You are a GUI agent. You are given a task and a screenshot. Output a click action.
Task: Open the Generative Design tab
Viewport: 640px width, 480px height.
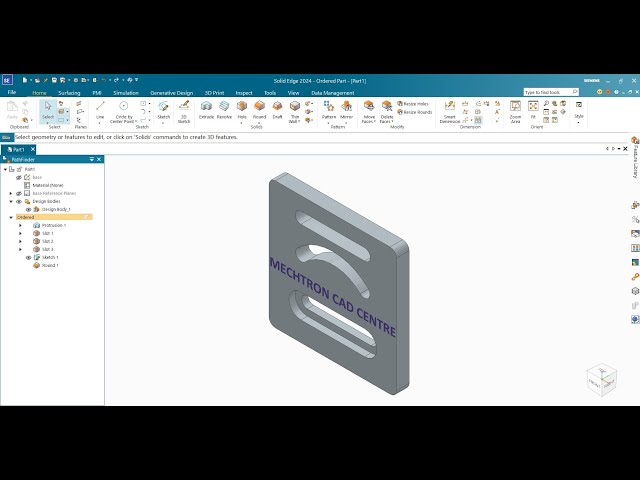(x=171, y=93)
